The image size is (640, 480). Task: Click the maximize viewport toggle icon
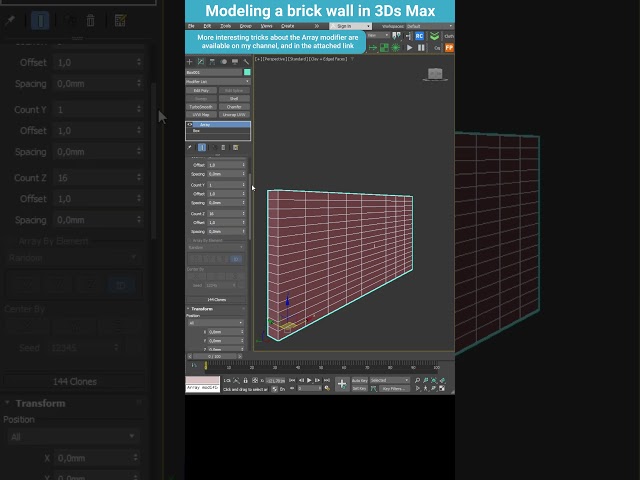tap(442, 389)
